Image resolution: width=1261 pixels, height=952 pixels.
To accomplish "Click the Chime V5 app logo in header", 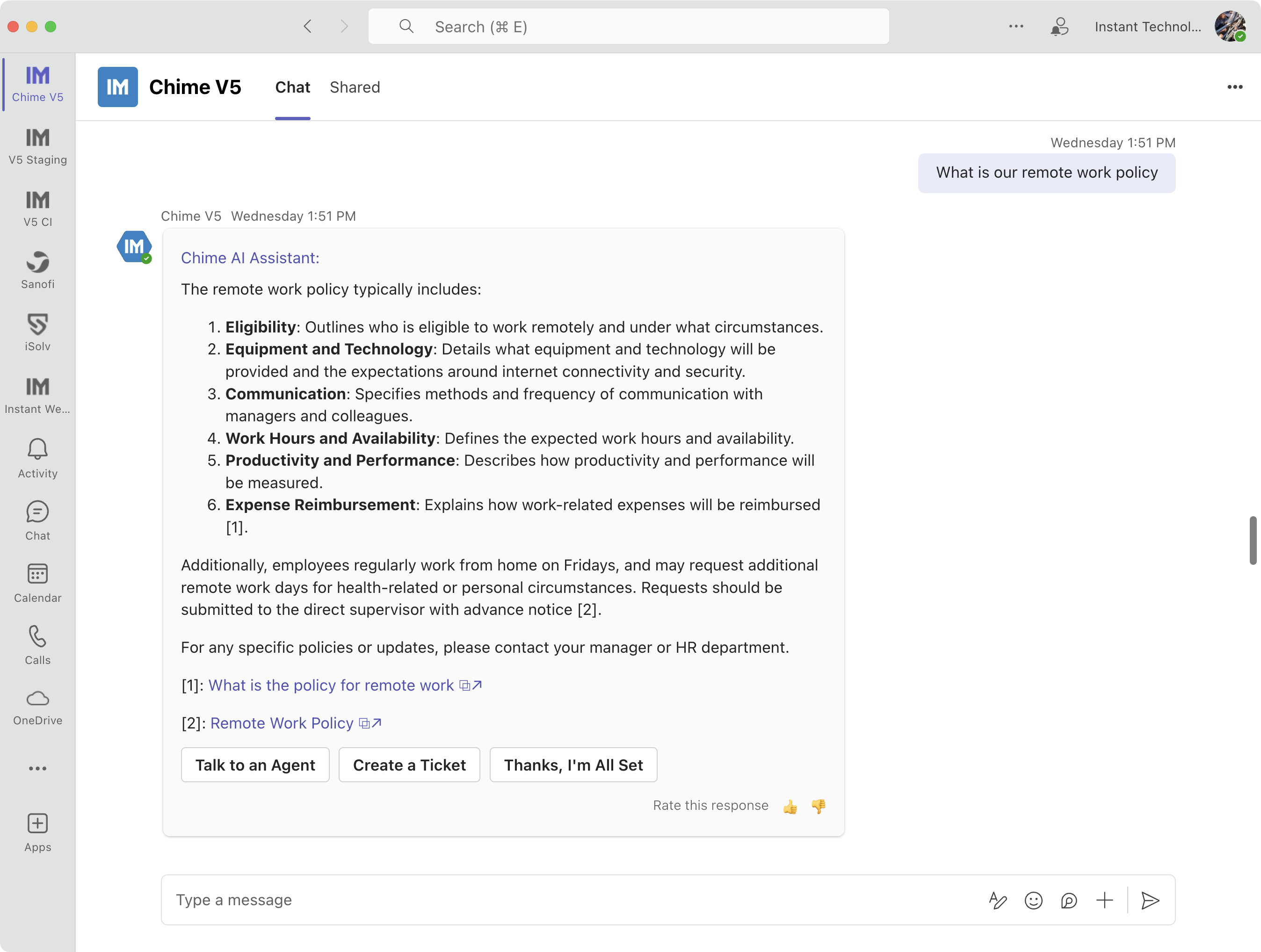I will [x=117, y=87].
